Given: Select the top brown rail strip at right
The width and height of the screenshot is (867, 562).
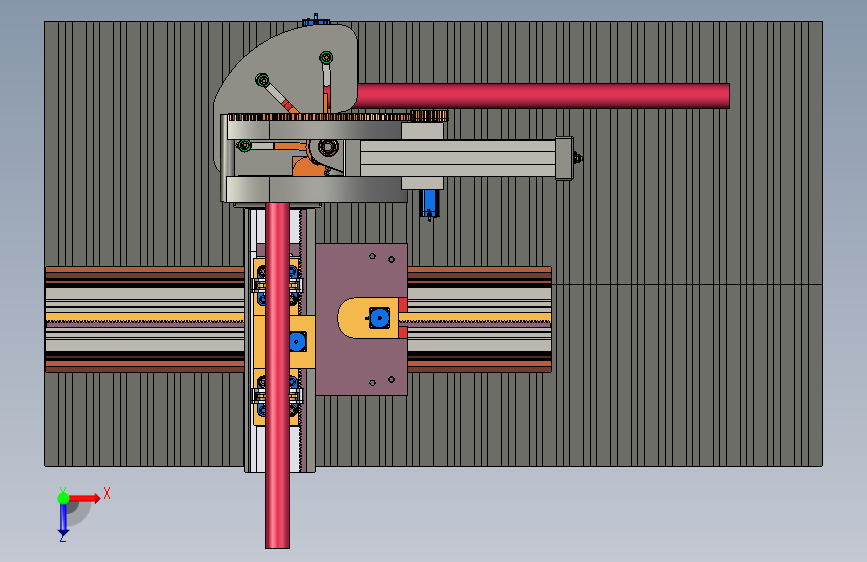Looking at the screenshot, I should coord(479,271).
